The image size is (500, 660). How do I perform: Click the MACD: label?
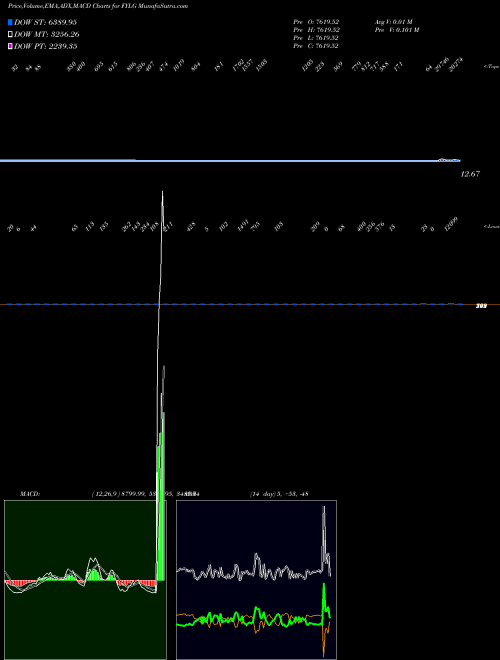pyautogui.click(x=30, y=494)
